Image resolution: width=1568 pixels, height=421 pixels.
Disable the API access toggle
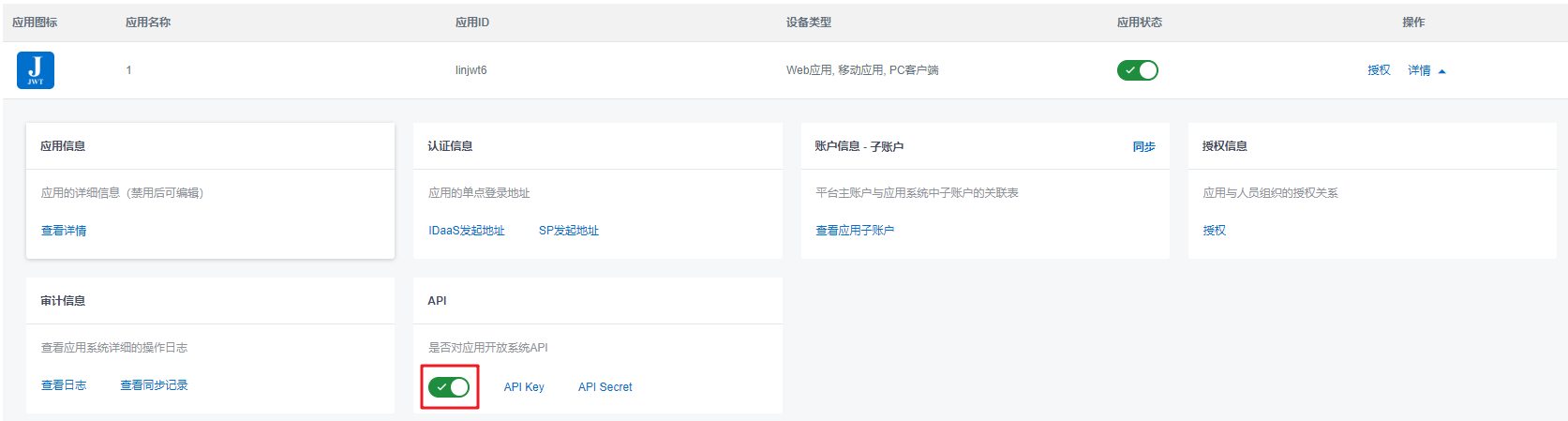(449, 387)
